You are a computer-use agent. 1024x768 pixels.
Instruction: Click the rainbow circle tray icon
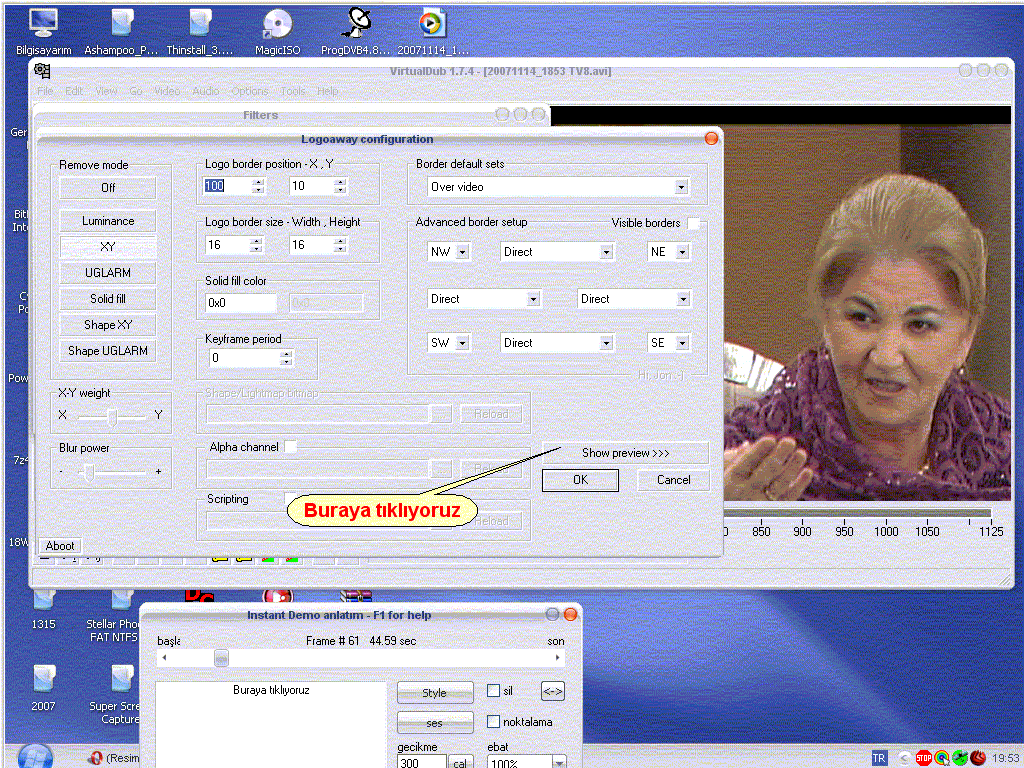(x=942, y=758)
